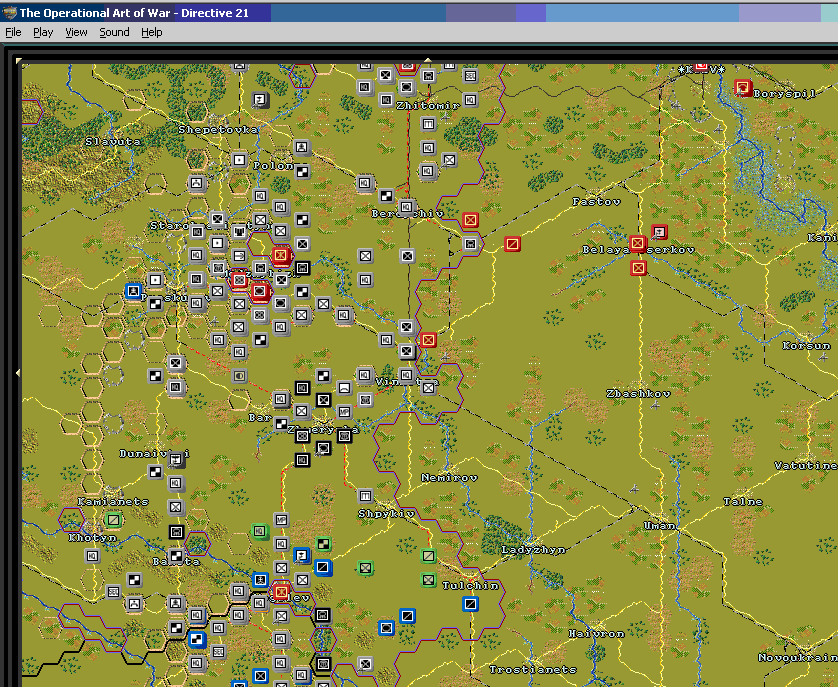Screen dimensions: 838x687
Task: Click the Slavuta town label
Action: [x=113, y=142]
